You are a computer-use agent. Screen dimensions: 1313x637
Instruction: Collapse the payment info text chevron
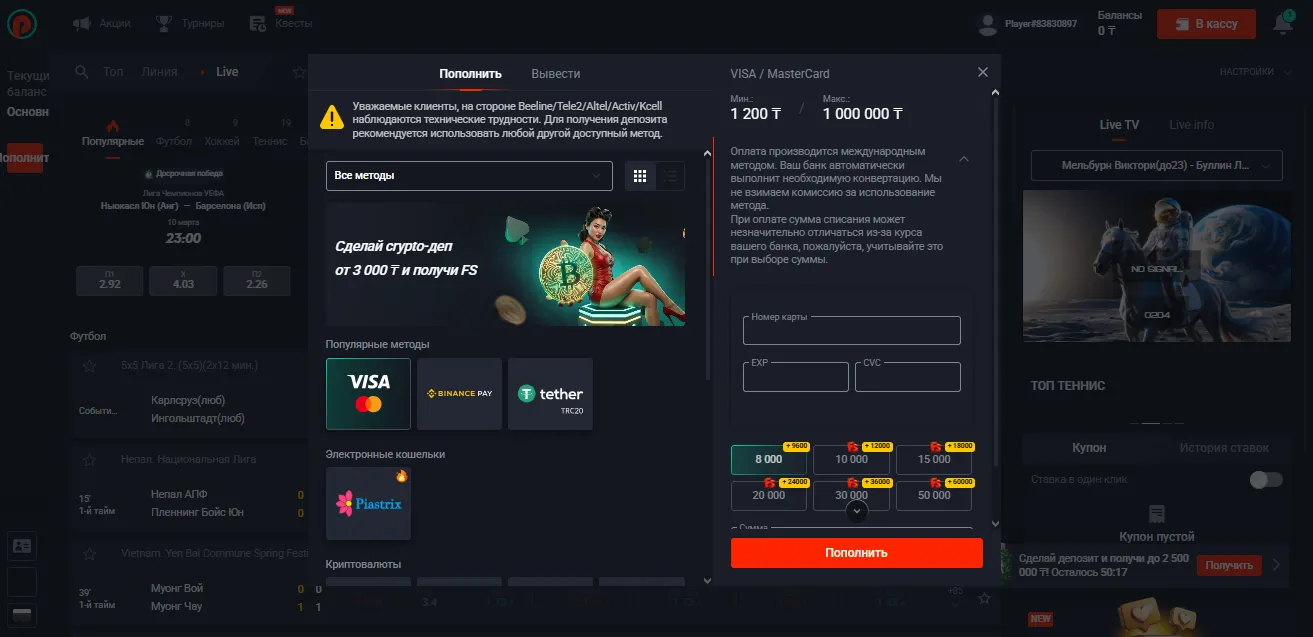coord(963,159)
